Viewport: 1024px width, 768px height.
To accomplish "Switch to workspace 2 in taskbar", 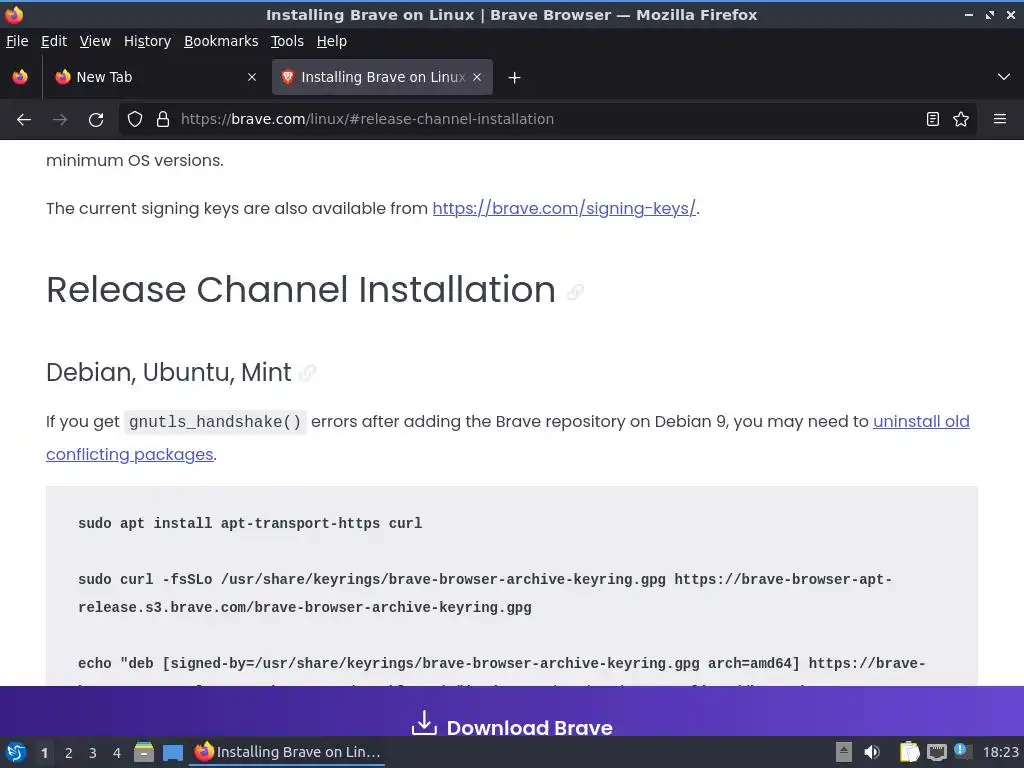I will 69,753.
